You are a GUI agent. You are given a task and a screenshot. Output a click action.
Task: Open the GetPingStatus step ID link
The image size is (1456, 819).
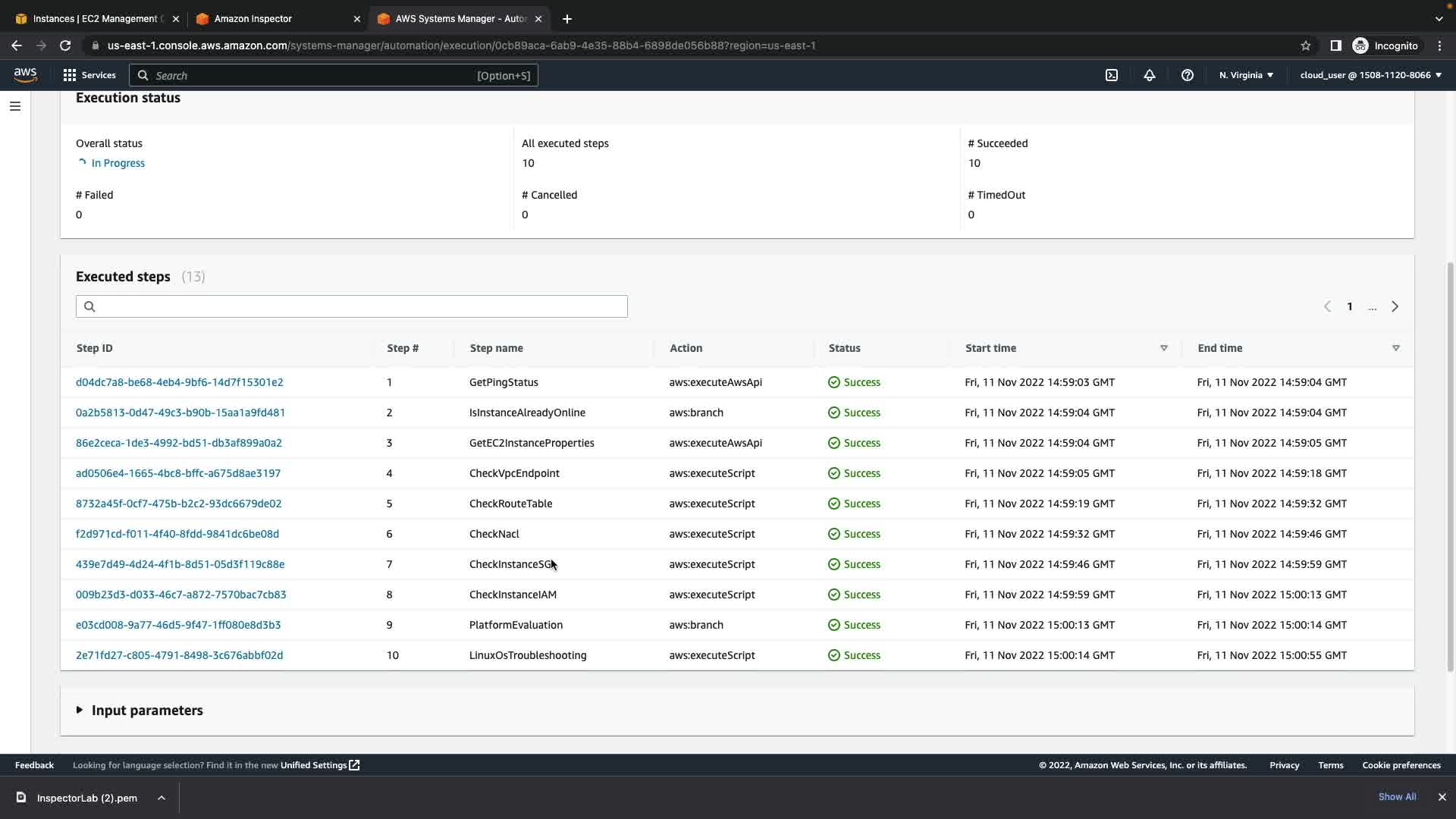point(179,382)
